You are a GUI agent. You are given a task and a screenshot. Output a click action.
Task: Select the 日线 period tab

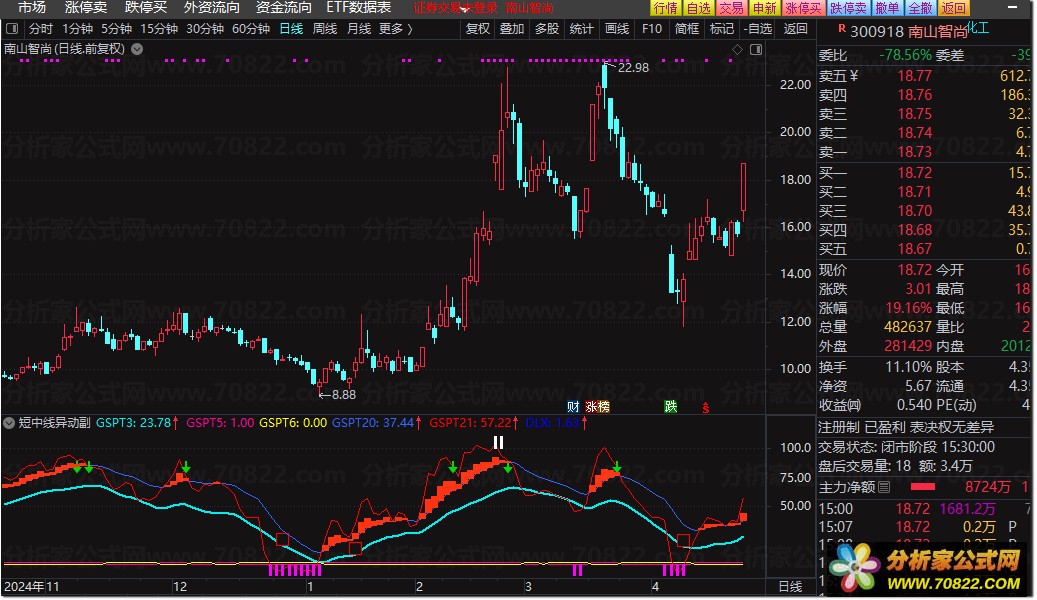(x=291, y=29)
